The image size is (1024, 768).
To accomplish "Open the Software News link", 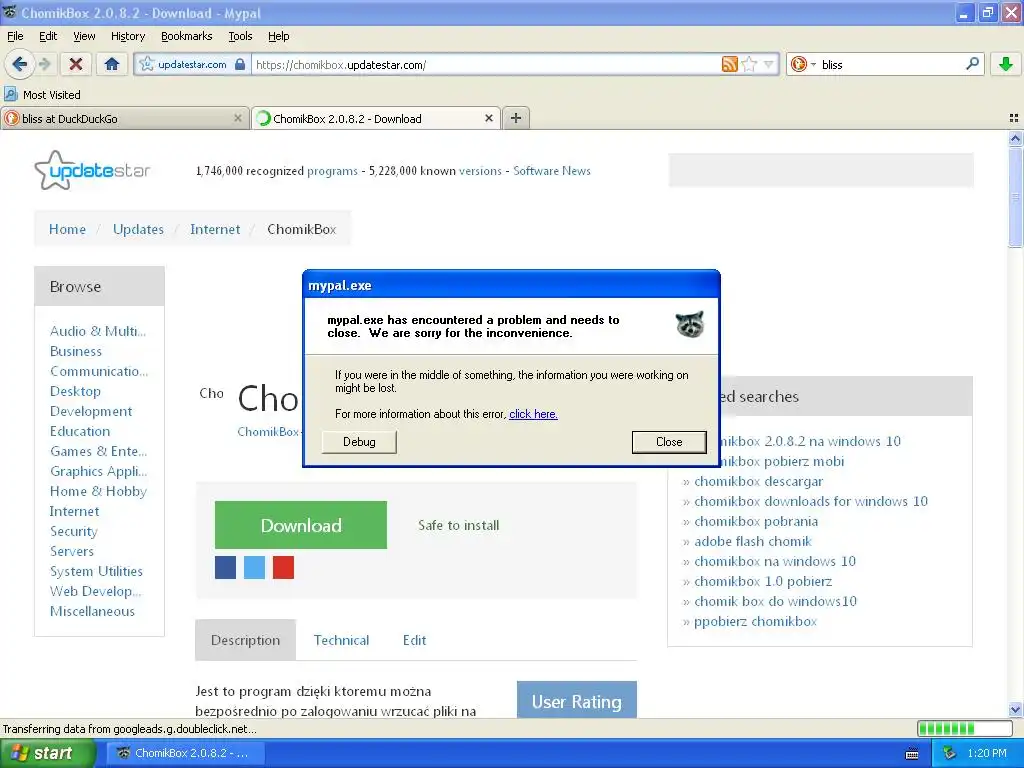I will tap(552, 171).
